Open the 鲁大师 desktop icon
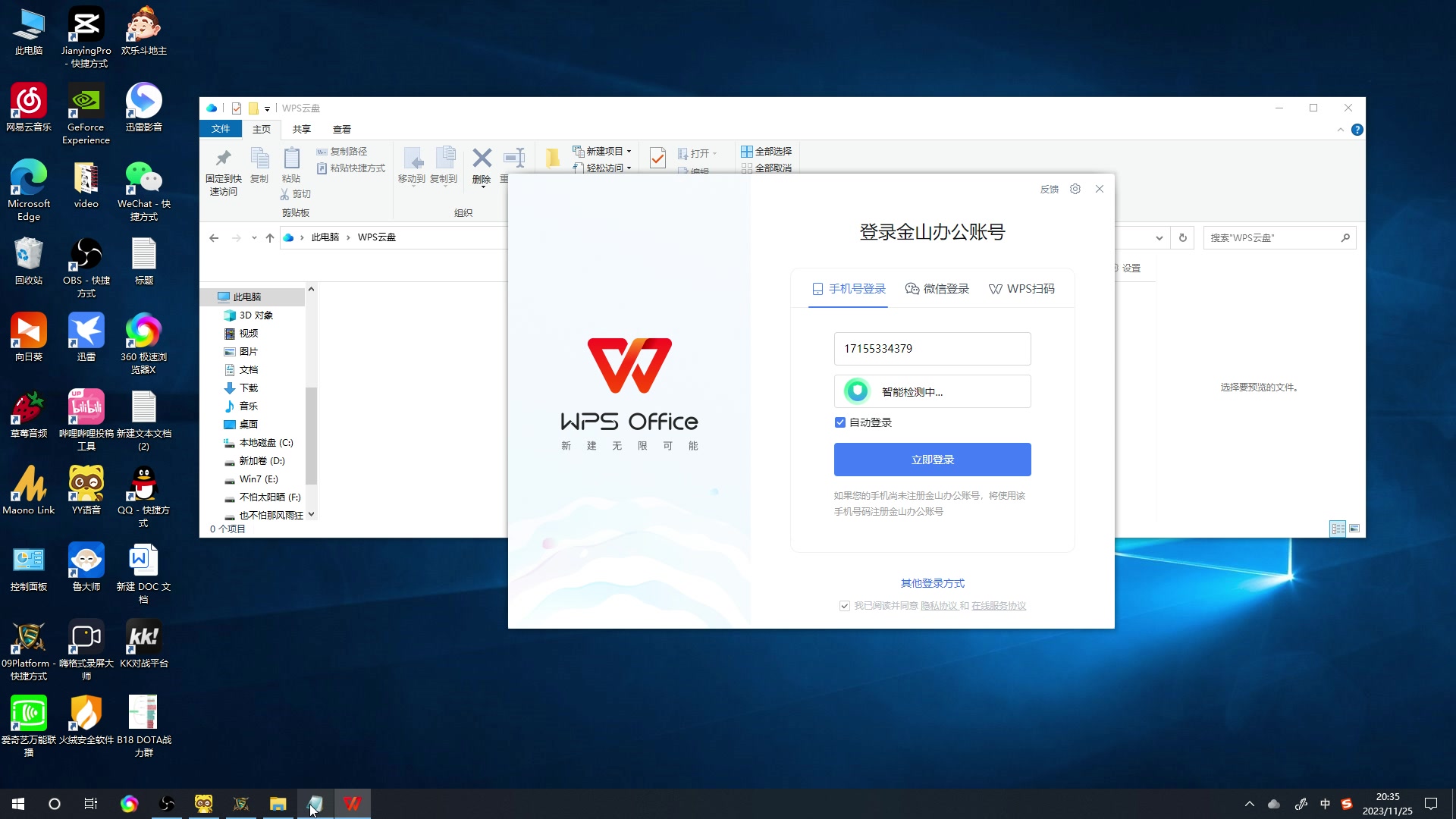1456x819 pixels. (x=86, y=566)
